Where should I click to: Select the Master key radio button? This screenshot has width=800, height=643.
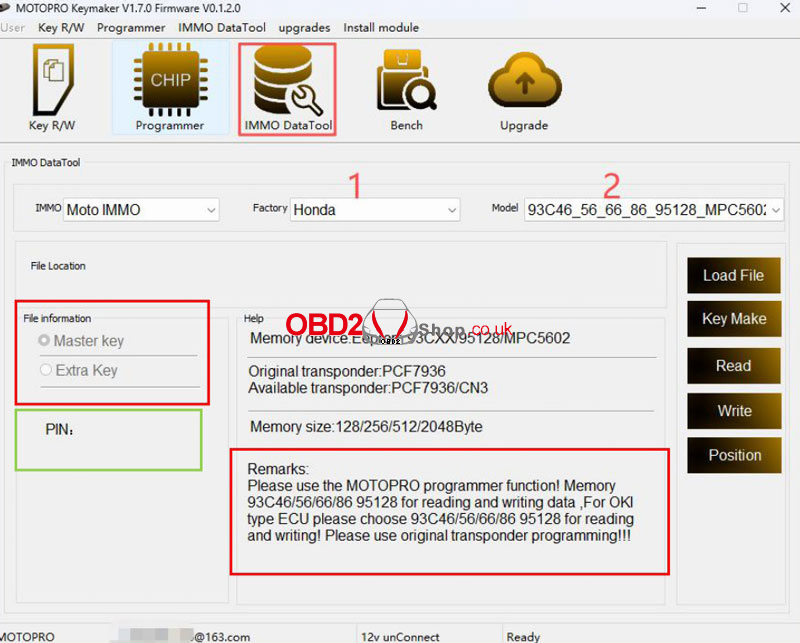44,340
